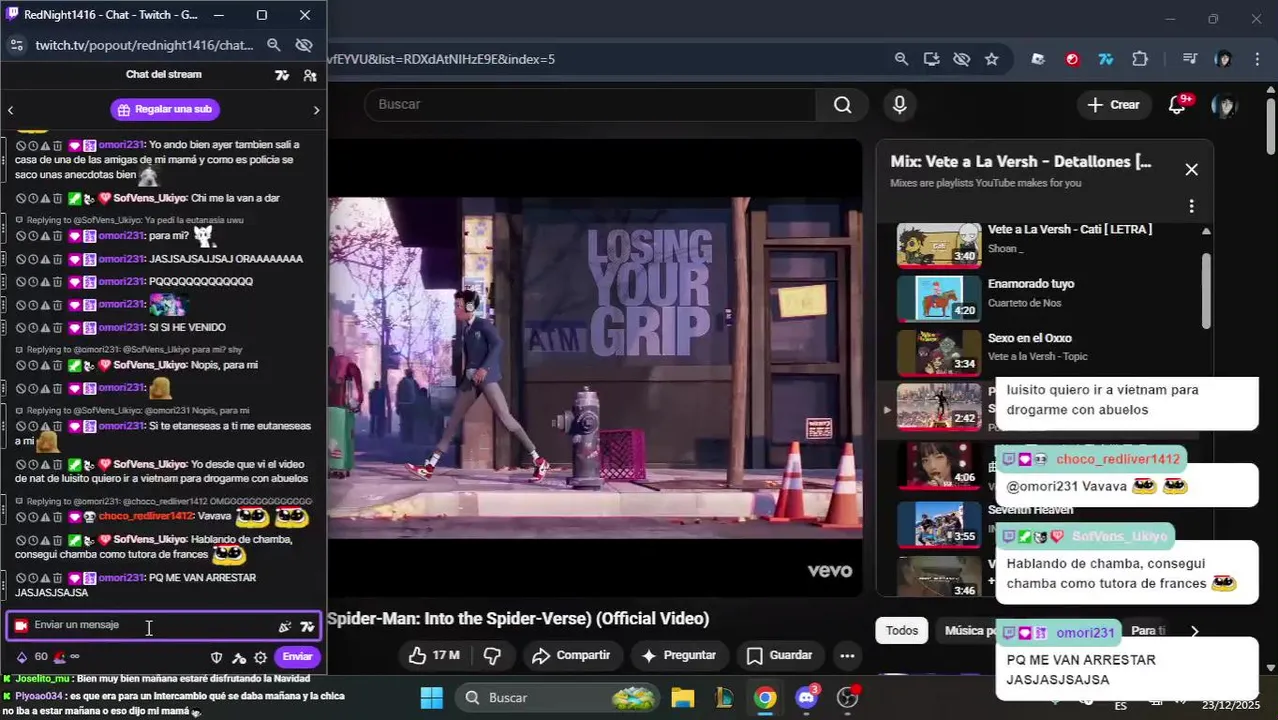Open Chrome media control icon

pyautogui.click(x=1189, y=59)
